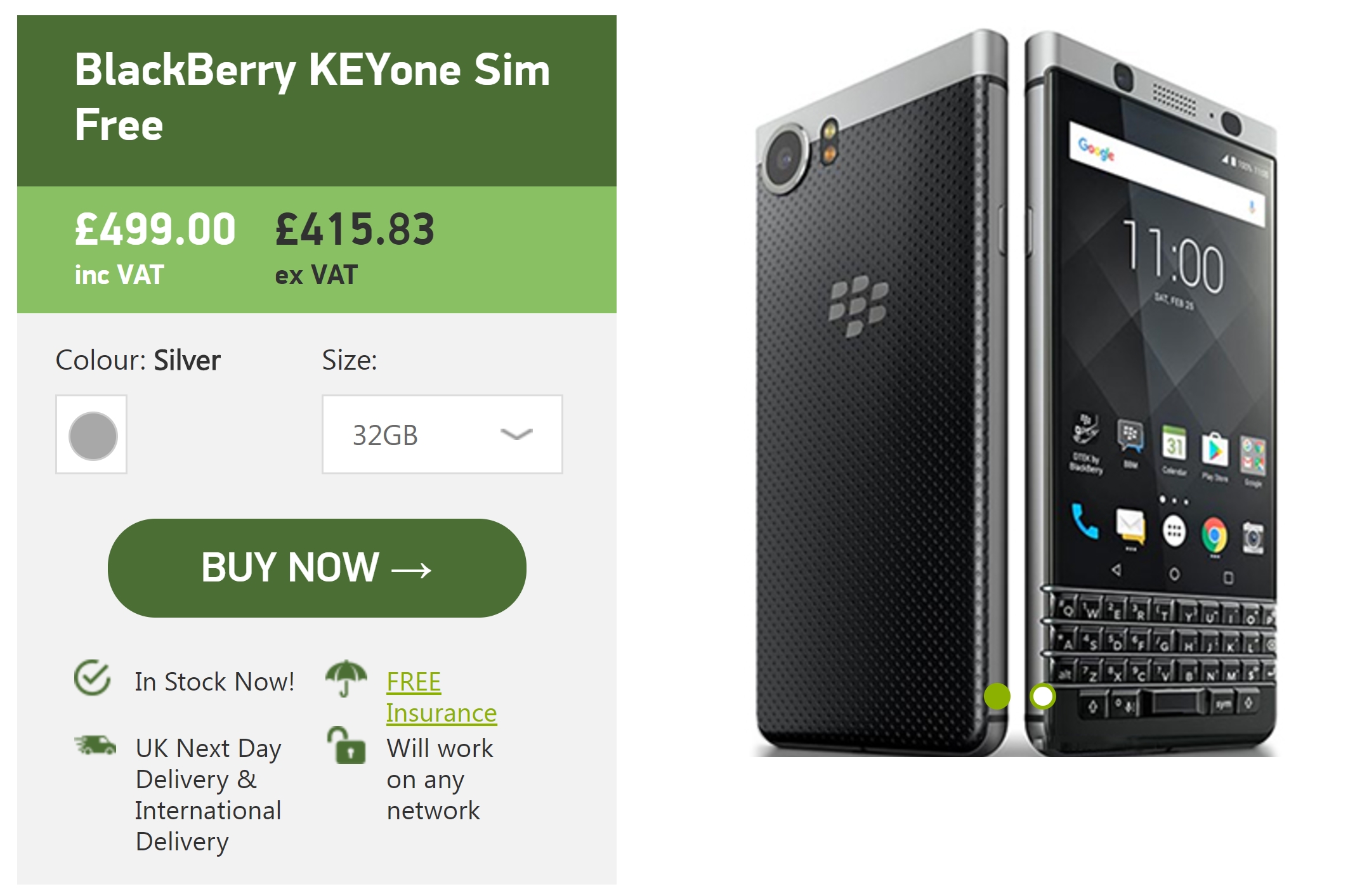This screenshot has height=896, width=1355.
Task: Click the unlocked padlock icon
Action: click(x=346, y=746)
